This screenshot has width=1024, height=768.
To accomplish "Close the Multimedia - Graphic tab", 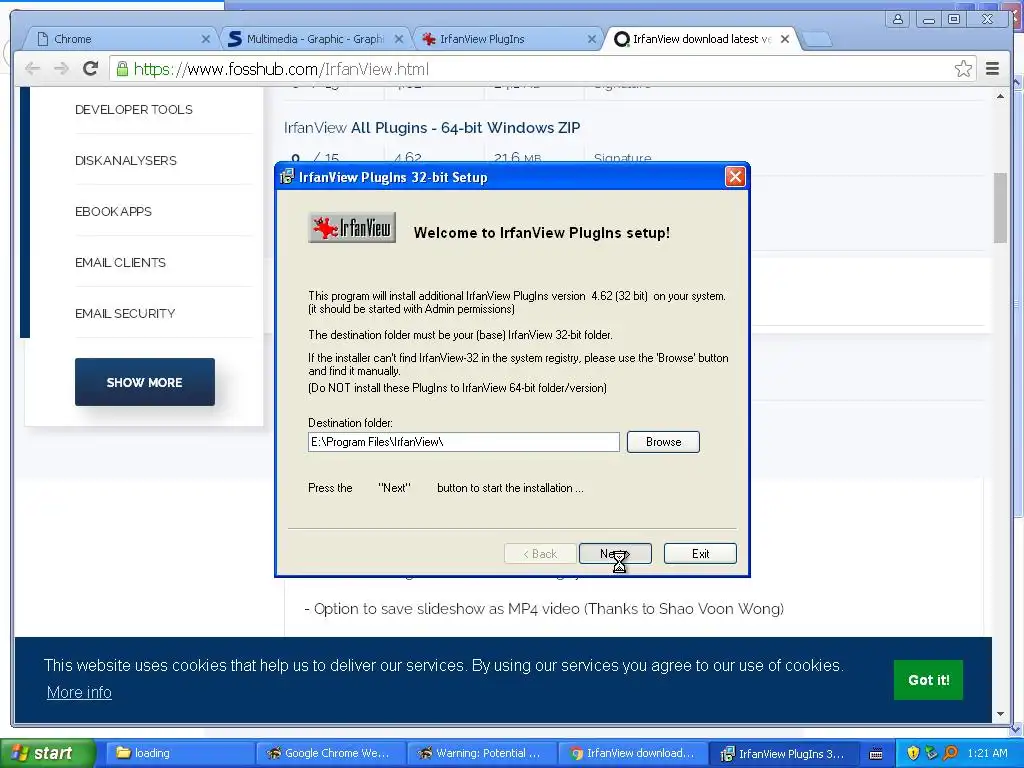I will (399, 39).
